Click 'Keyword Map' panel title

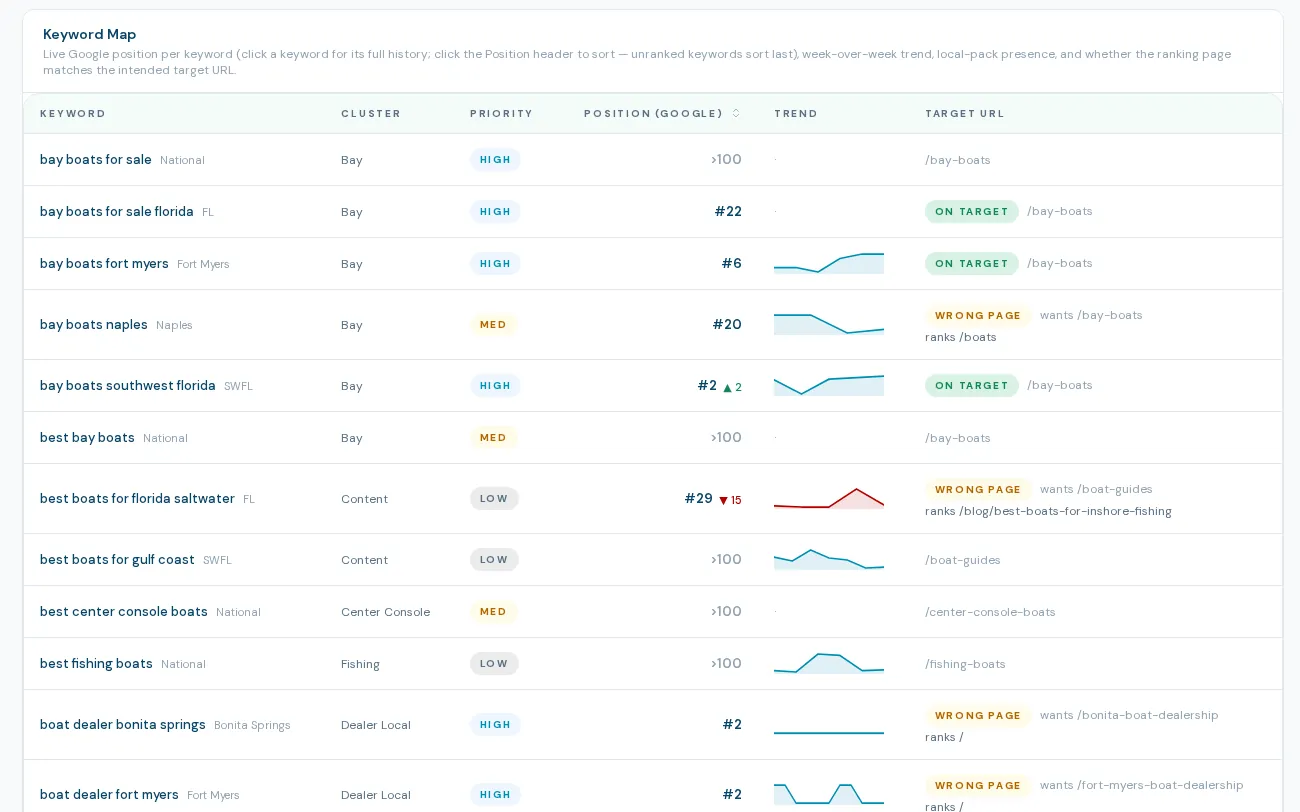(x=90, y=34)
